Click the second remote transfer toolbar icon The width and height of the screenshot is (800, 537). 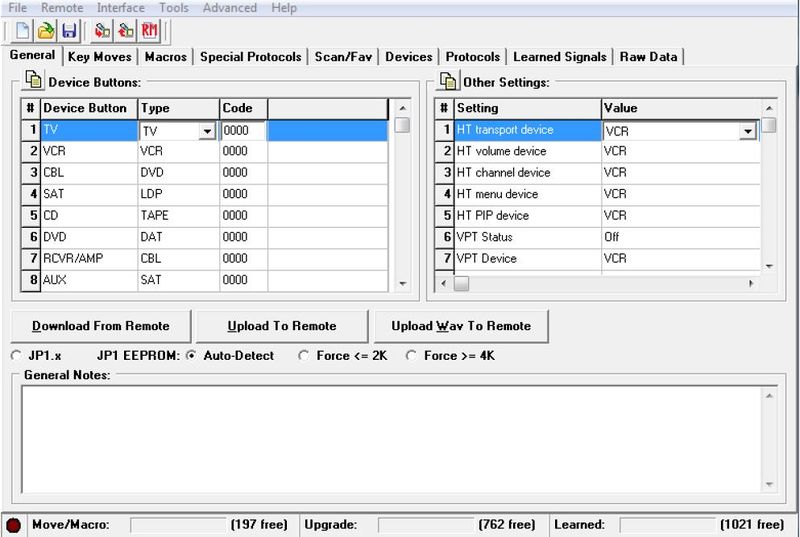(125, 31)
